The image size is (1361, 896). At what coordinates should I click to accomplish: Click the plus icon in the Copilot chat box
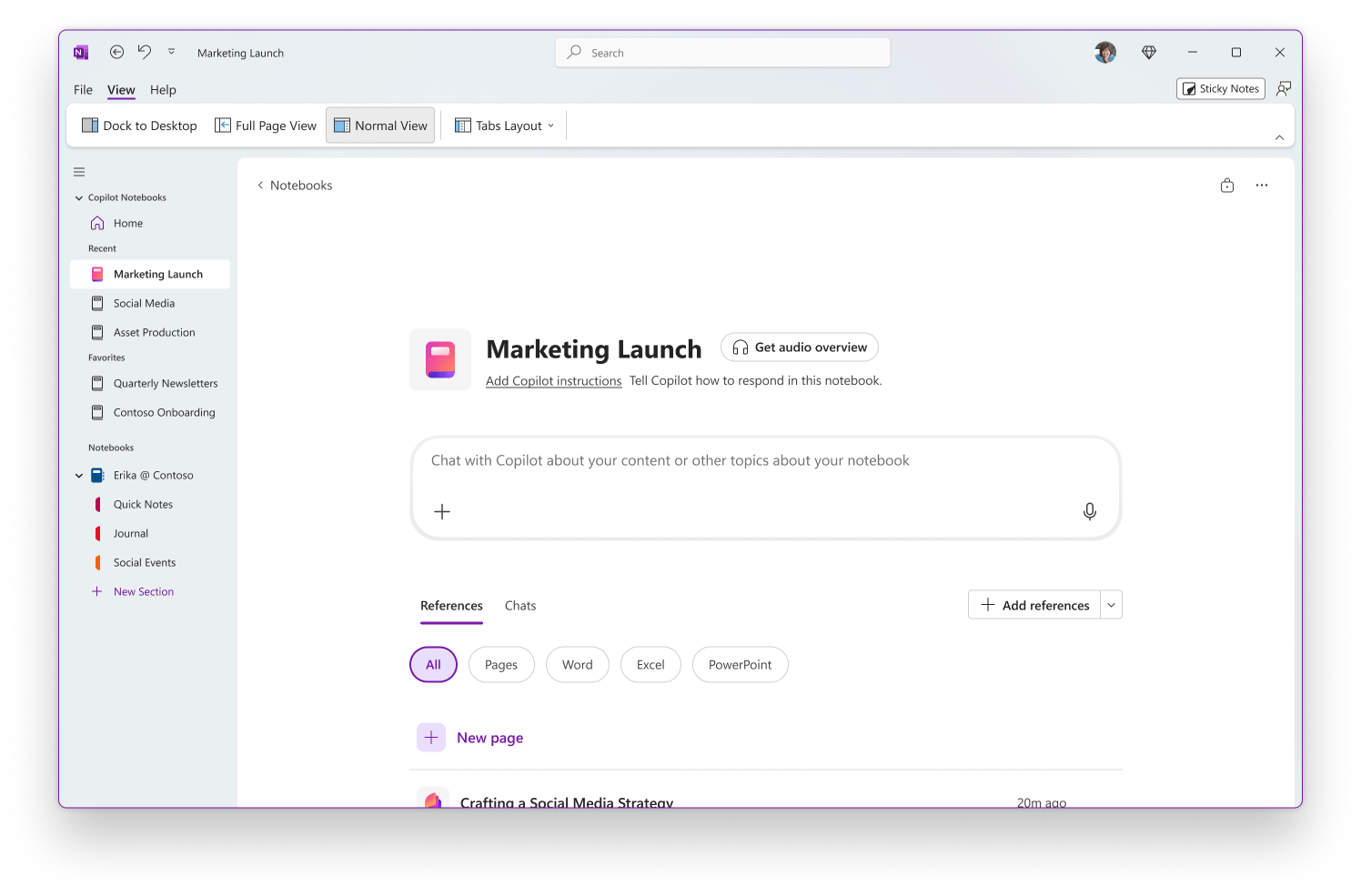442,512
